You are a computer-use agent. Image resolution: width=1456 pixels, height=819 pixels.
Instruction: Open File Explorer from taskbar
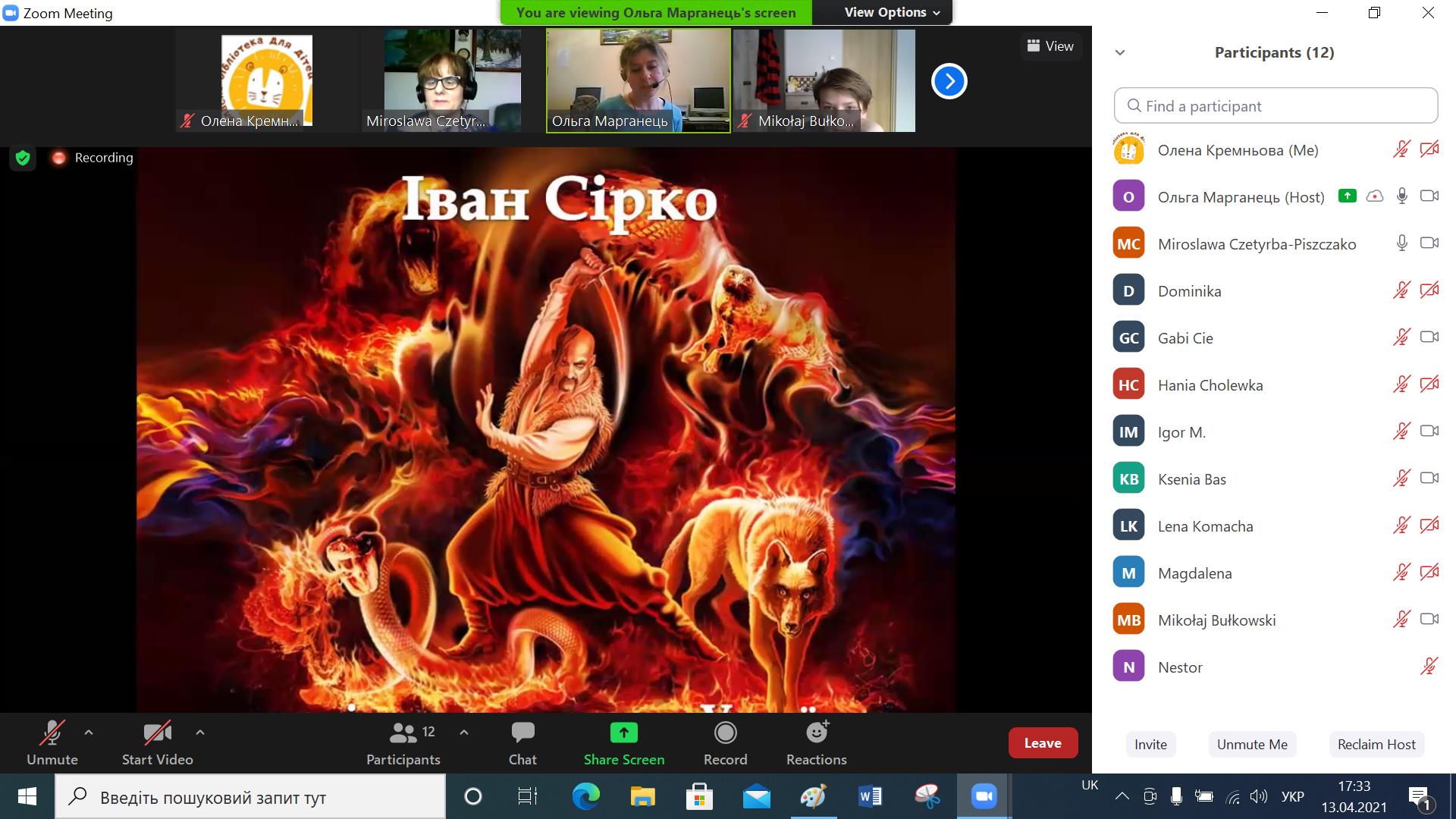(x=642, y=796)
